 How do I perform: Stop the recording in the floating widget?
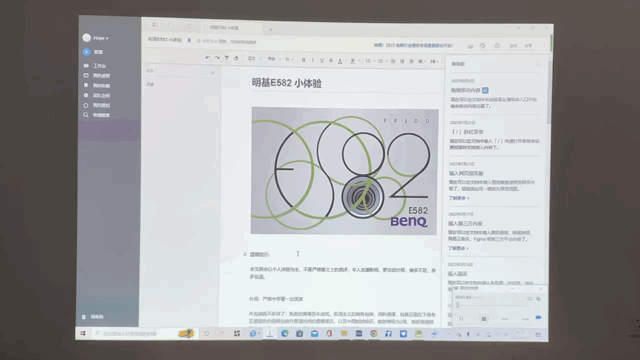(x=484, y=318)
